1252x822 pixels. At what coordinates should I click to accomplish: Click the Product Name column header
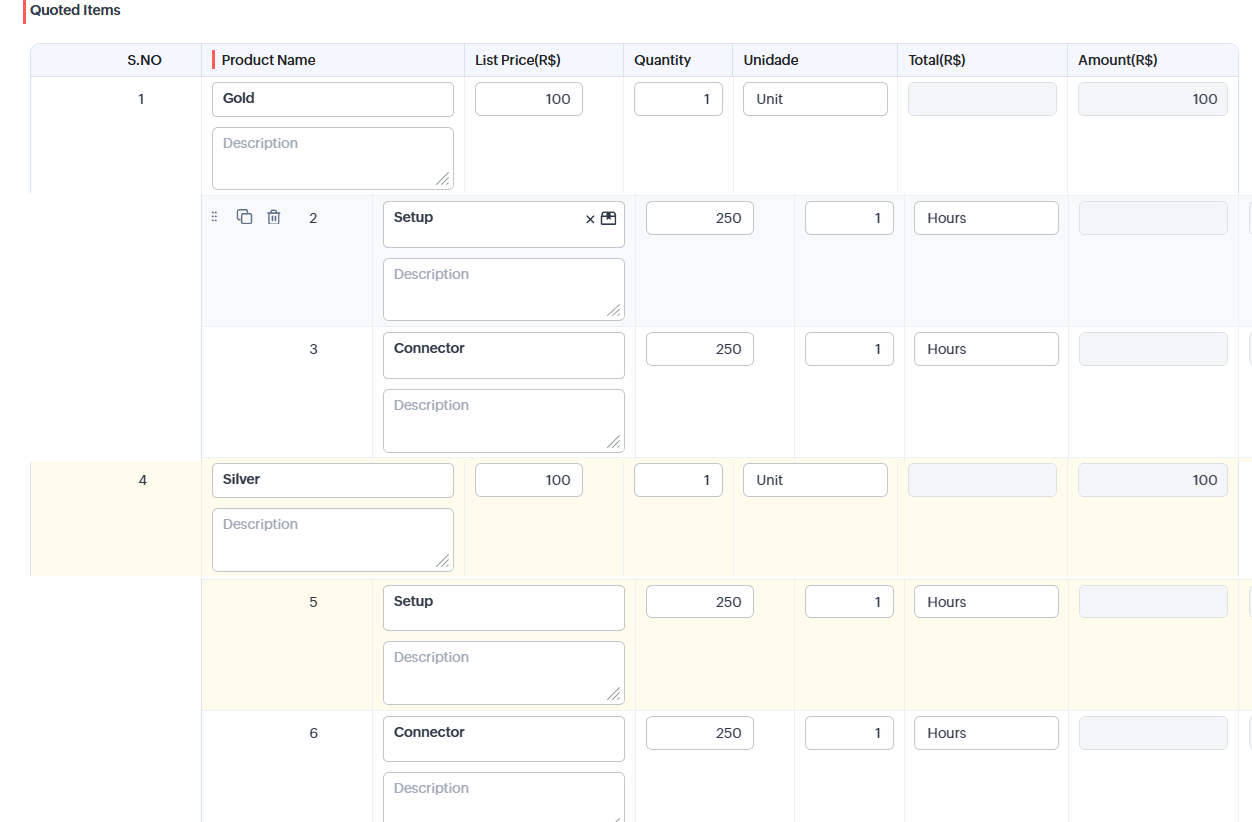tap(268, 60)
